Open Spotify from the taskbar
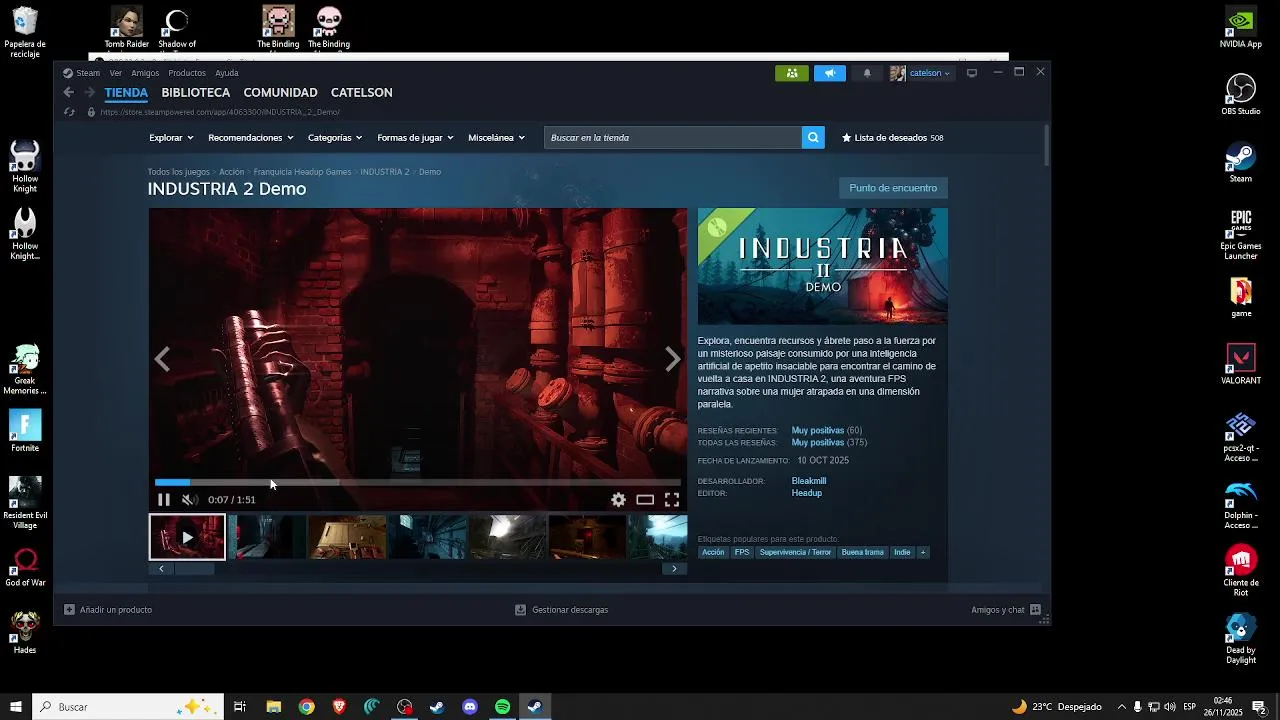Screen dimensions: 1280x720 pyautogui.click(x=503, y=707)
